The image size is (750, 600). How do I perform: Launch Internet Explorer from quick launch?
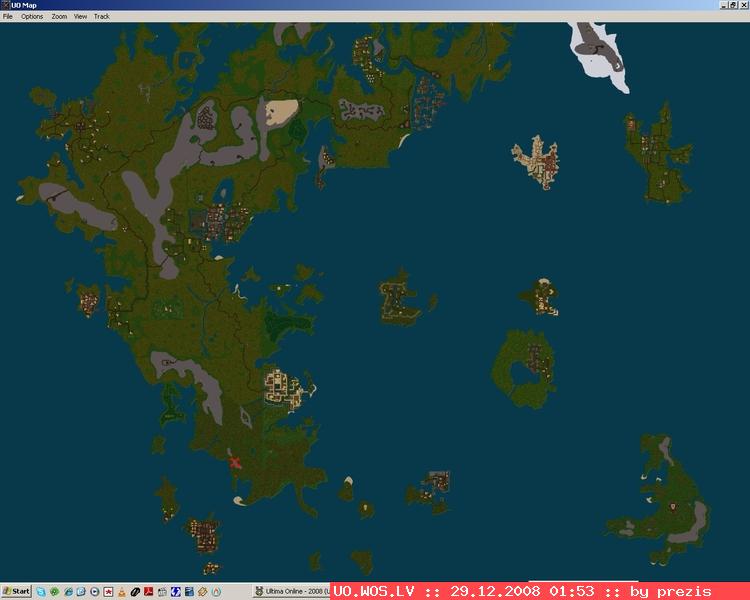(x=68, y=592)
